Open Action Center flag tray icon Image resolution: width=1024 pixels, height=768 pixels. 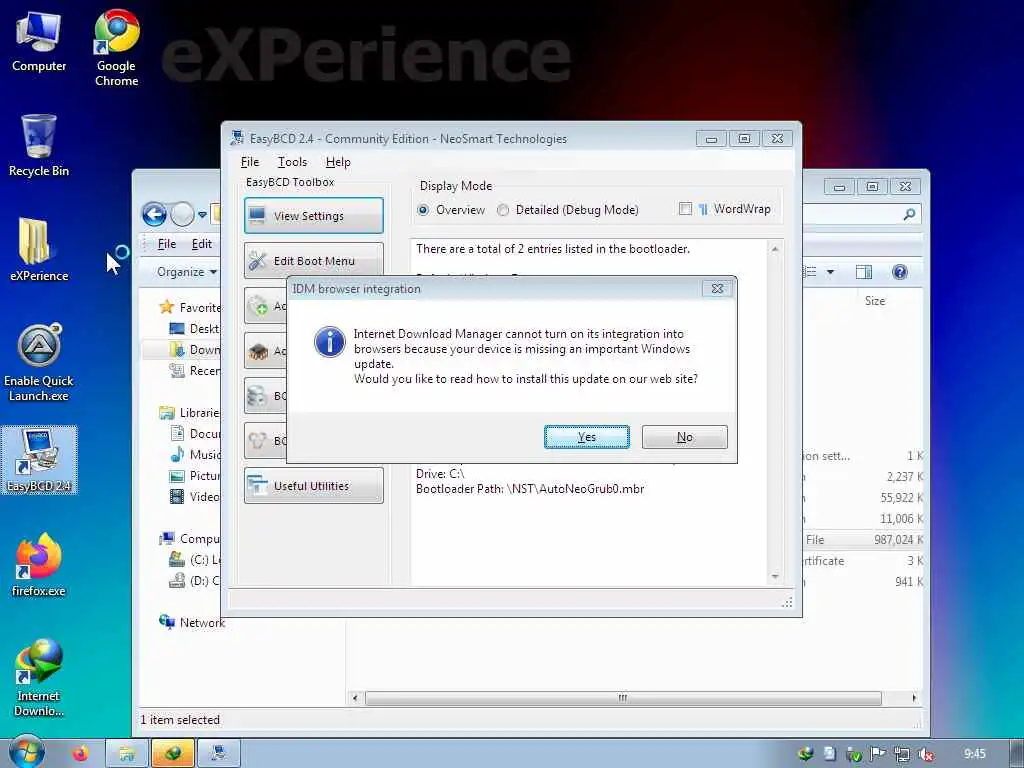pyautogui.click(x=877, y=754)
